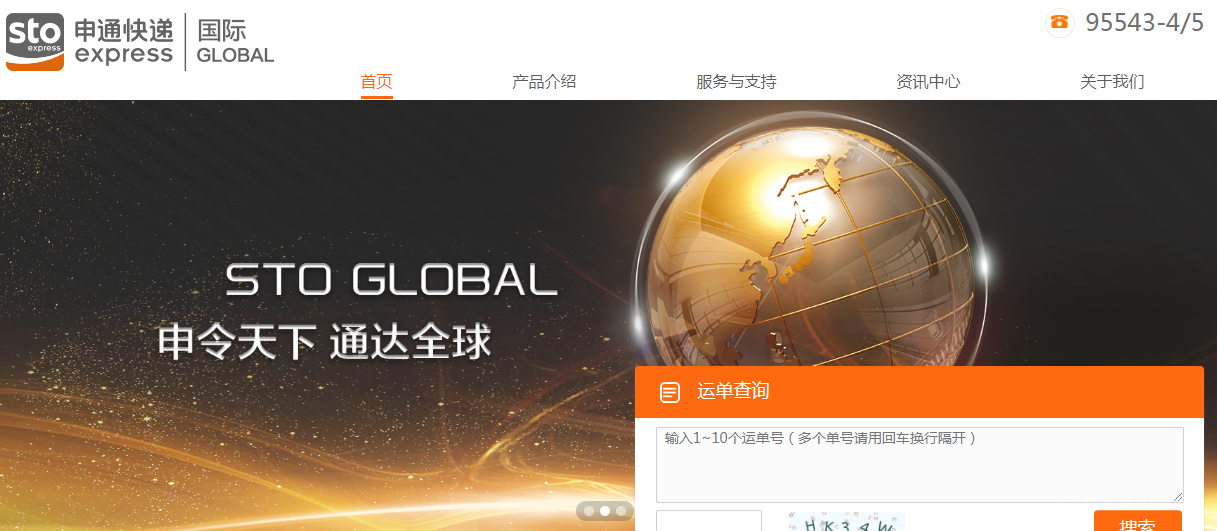Select the second carousel dot
The height and width of the screenshot is (531, 1217).
[605, 511]
